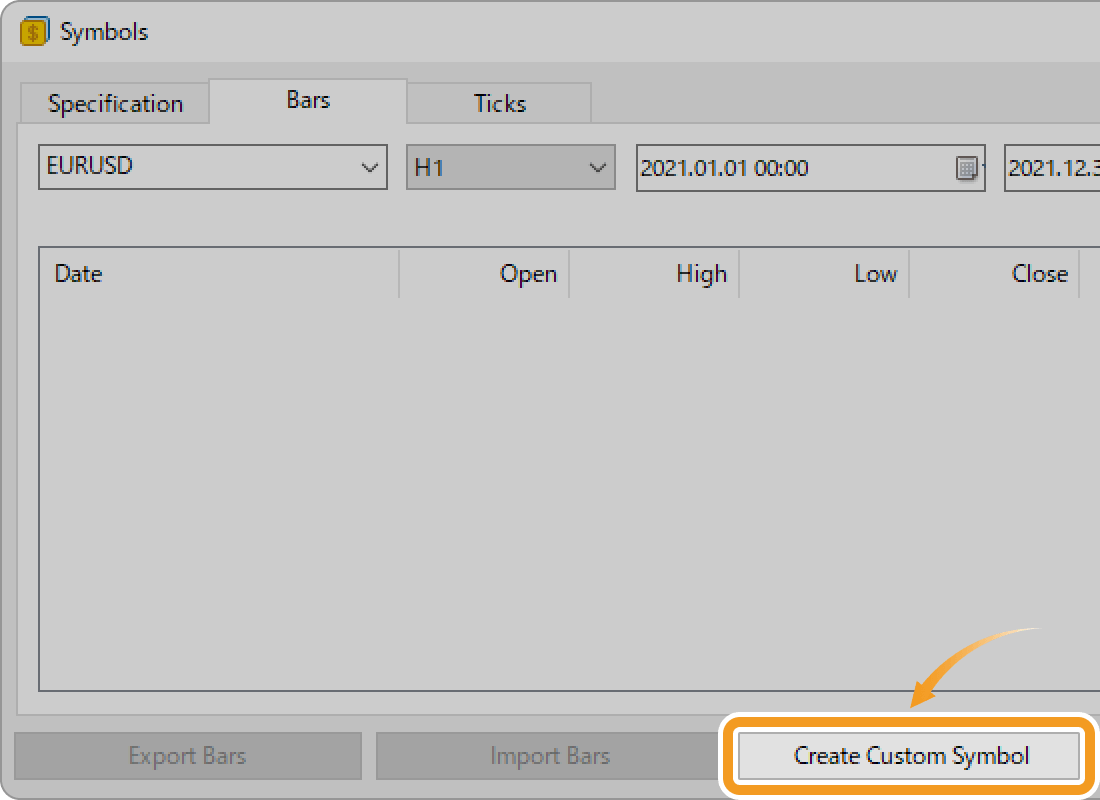Screen dimensions: 1100x800
Task: Click the 2021.12 end date field
Action: tap(1052, 168)
